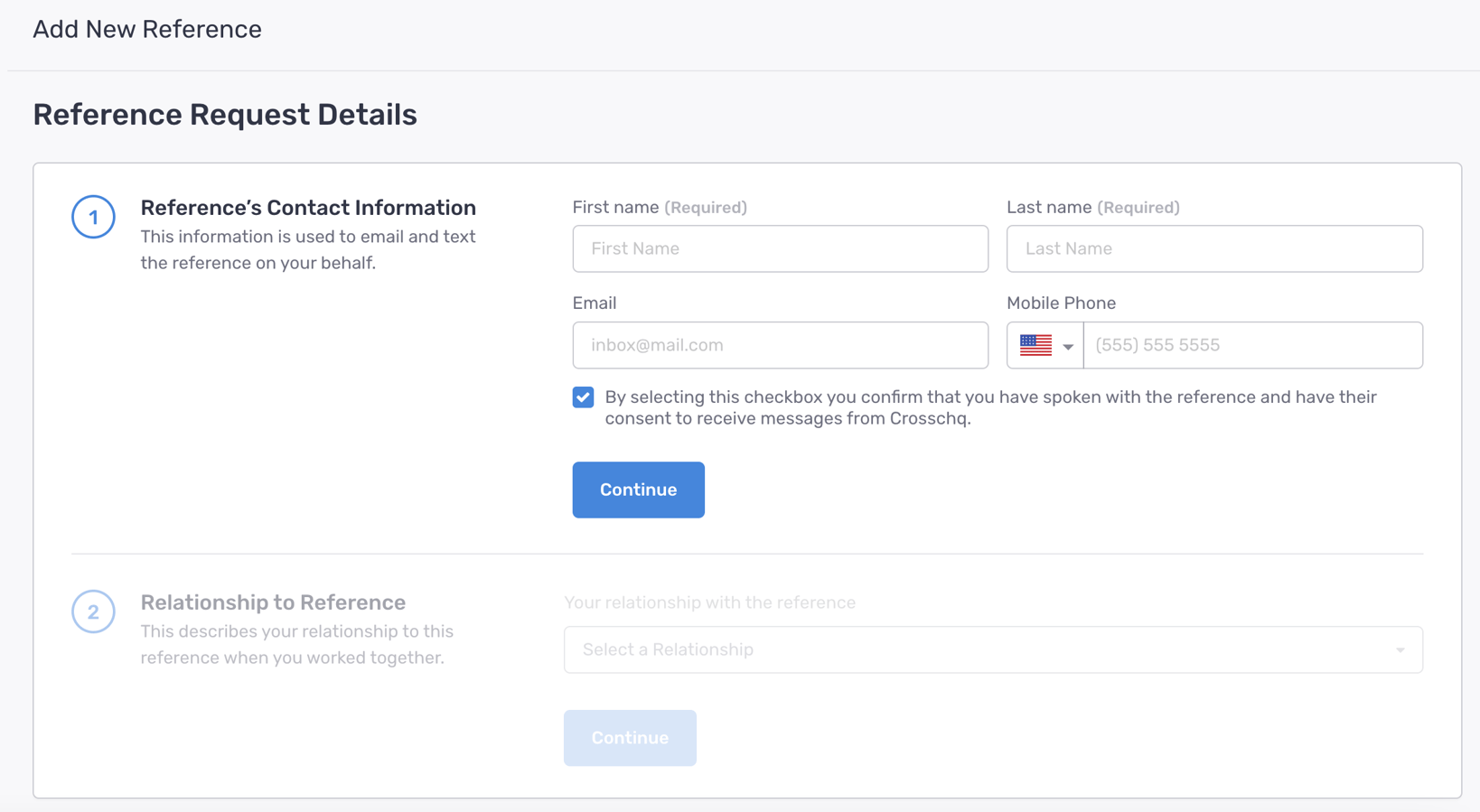Viewport: 1480px width, 812px height.
Task: Click the Mobile Phone field label
Action: tap(1061, 303)
